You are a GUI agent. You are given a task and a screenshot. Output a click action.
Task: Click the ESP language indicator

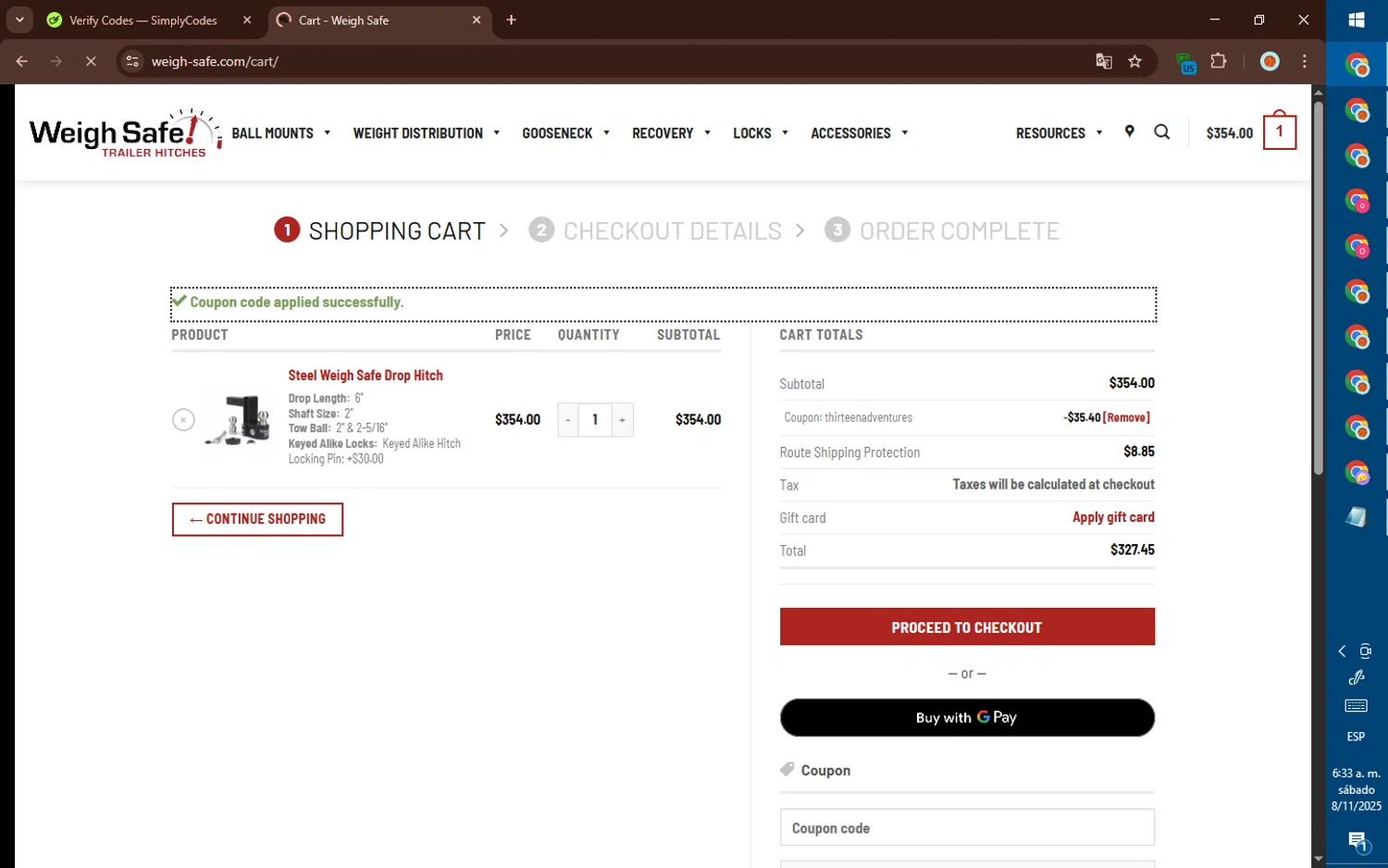pyautogui.click(x=1356, y=737)
